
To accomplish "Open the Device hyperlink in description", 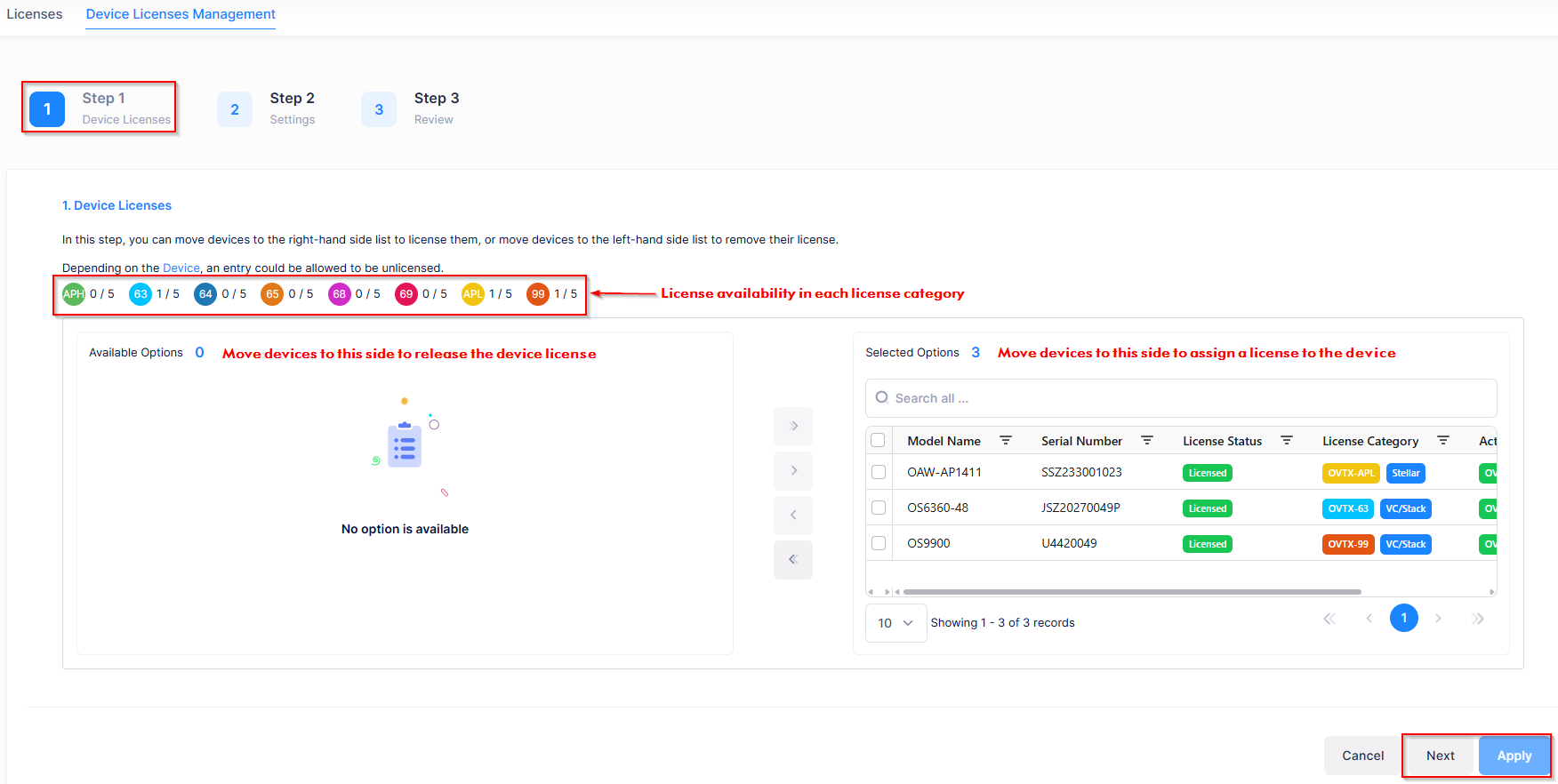I will pyautogui.click(x=181, y=268).
